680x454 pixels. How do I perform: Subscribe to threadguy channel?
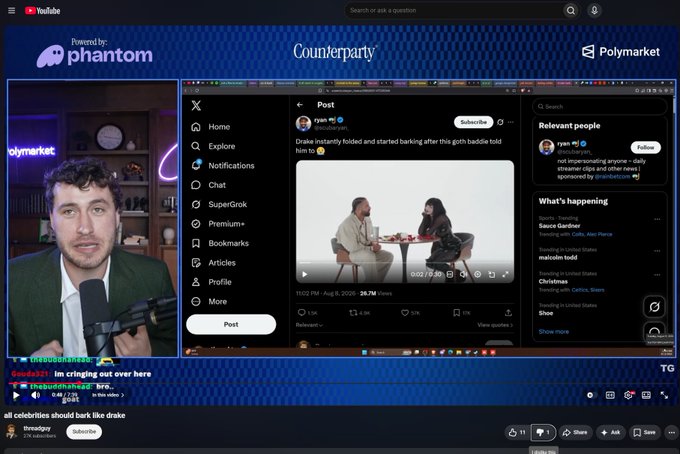coord(84,431)
